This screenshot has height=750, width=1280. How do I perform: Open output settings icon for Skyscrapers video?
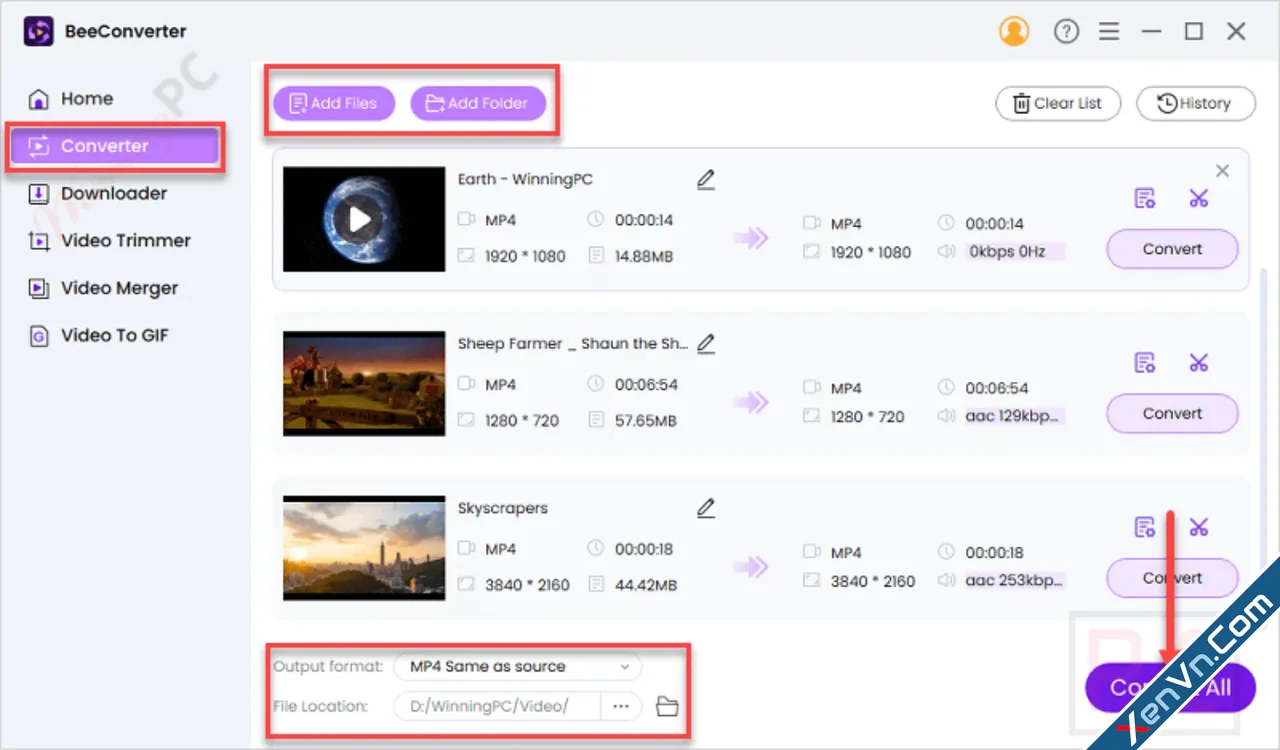1145,526
